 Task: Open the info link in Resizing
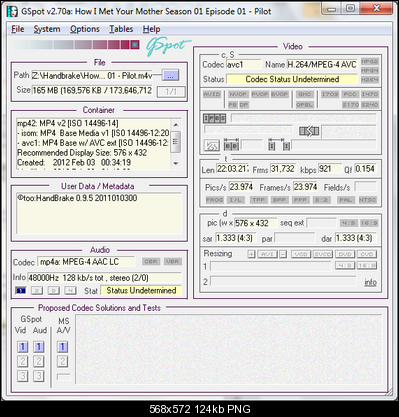click(370, 282)
